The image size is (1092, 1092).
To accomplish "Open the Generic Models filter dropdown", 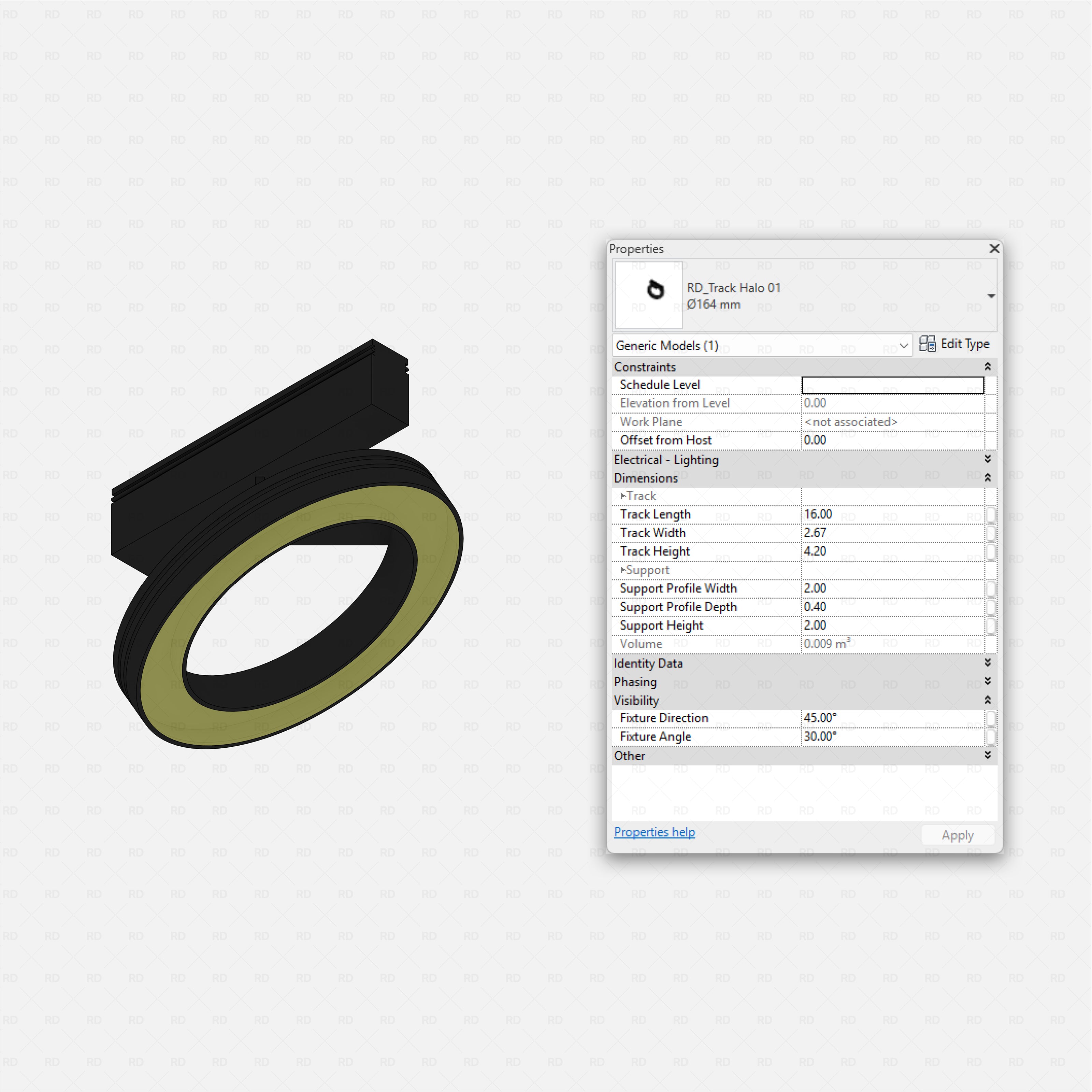I will coord(904,345).
